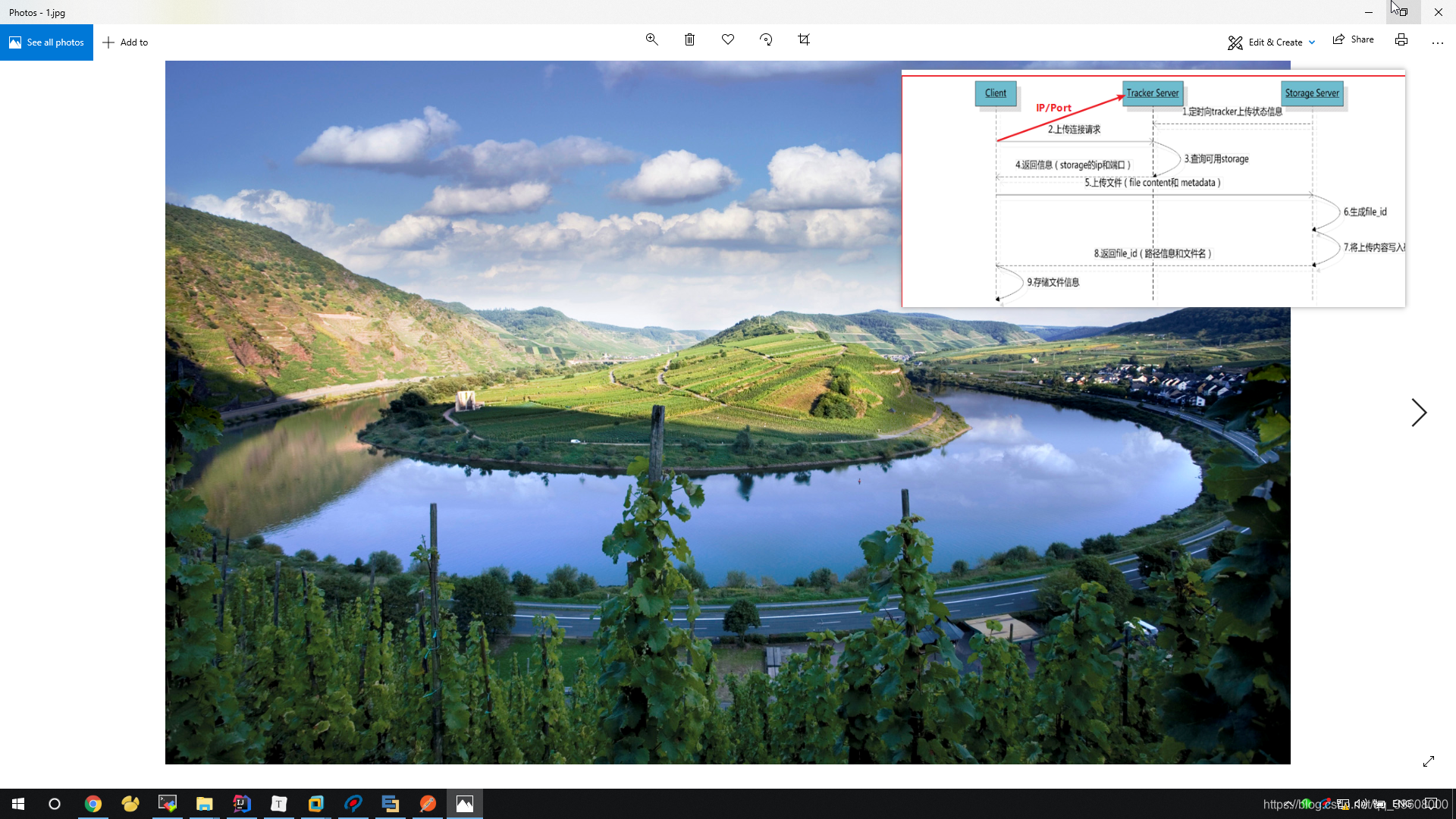Click the See all photos button
The width and height of the screenshot is (1456, 819).
pos(46,42)
